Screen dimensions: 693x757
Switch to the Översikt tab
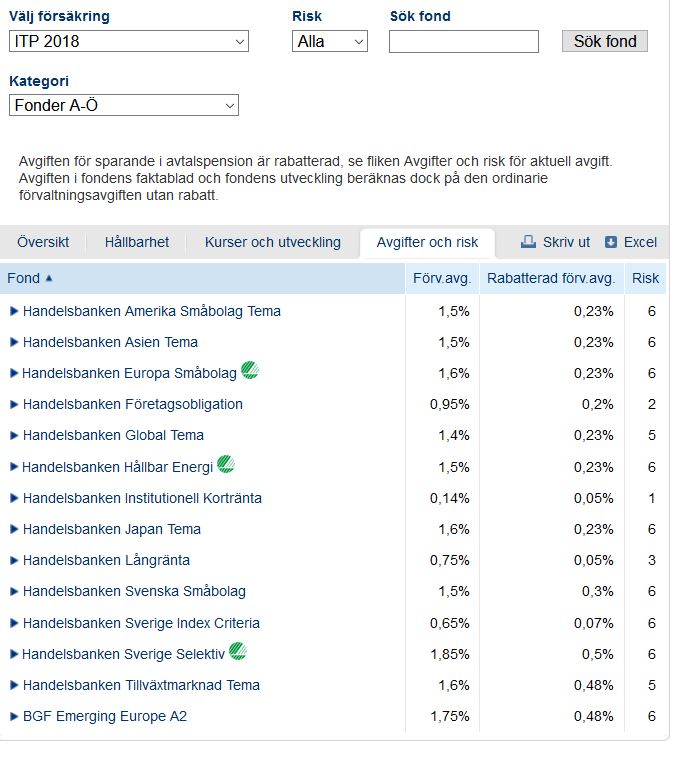click(x=43, y=242)
